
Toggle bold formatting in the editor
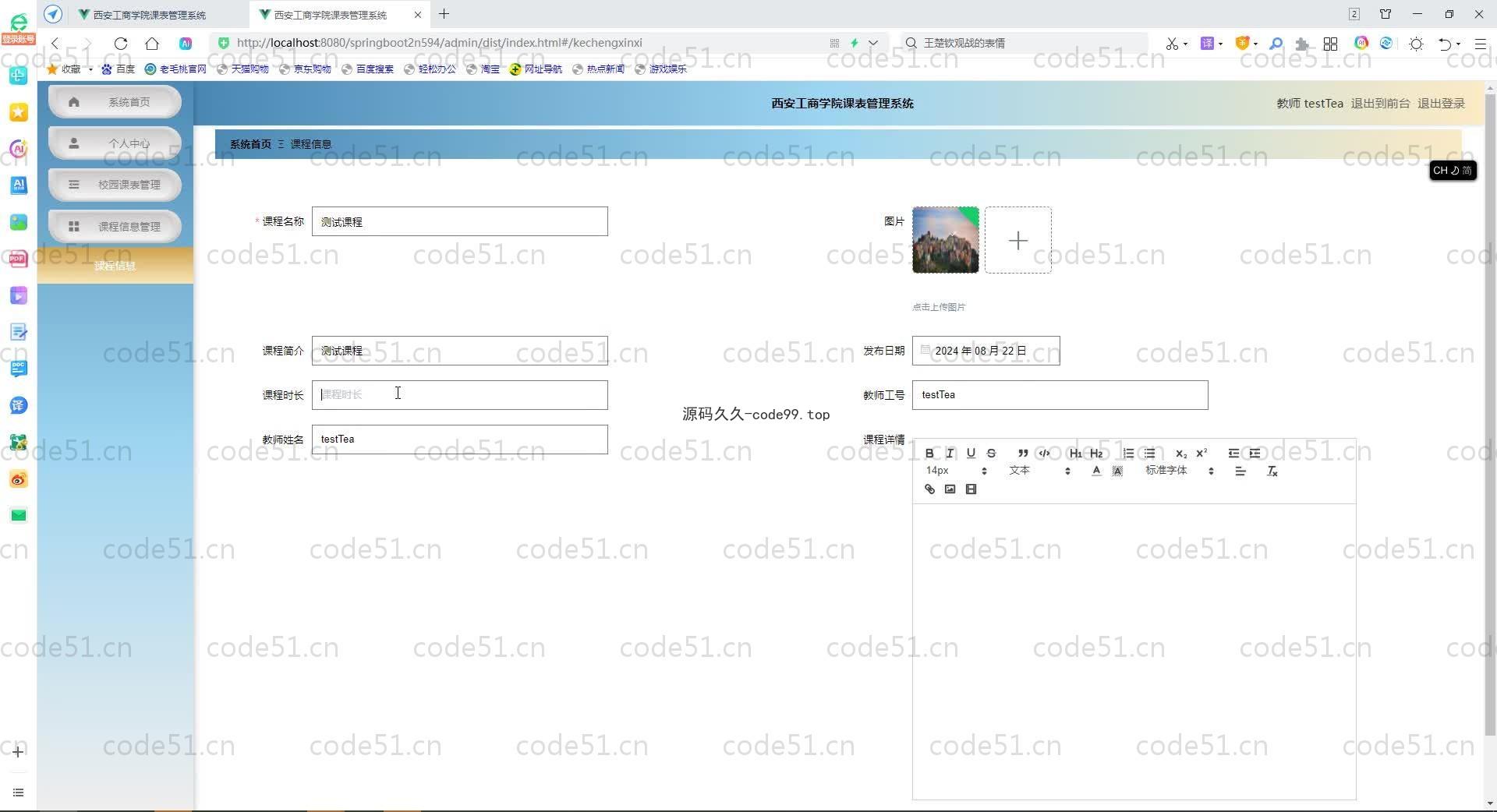point(929,454)
